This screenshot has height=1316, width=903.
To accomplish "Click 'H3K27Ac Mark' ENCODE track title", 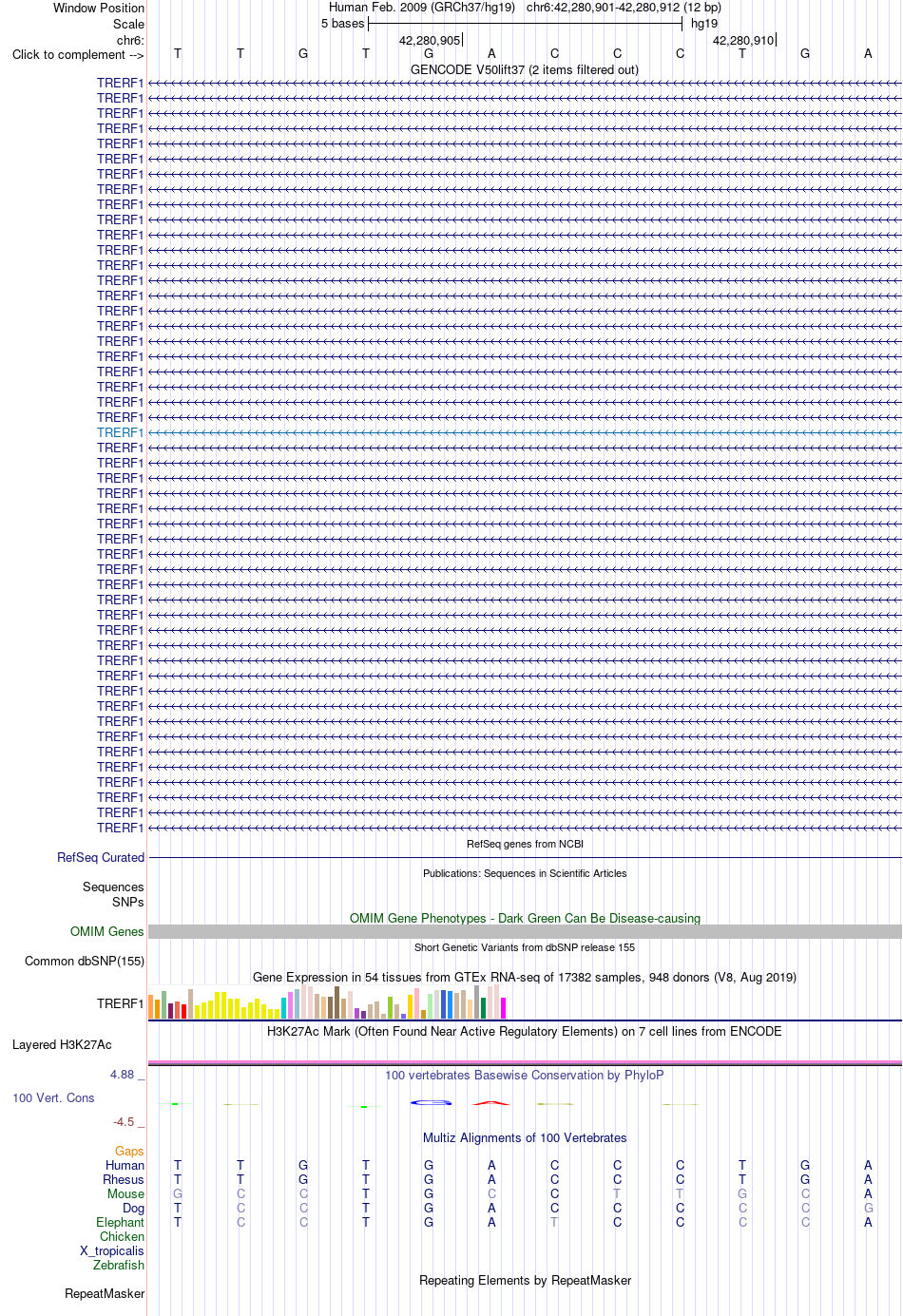I will 525,1031.
